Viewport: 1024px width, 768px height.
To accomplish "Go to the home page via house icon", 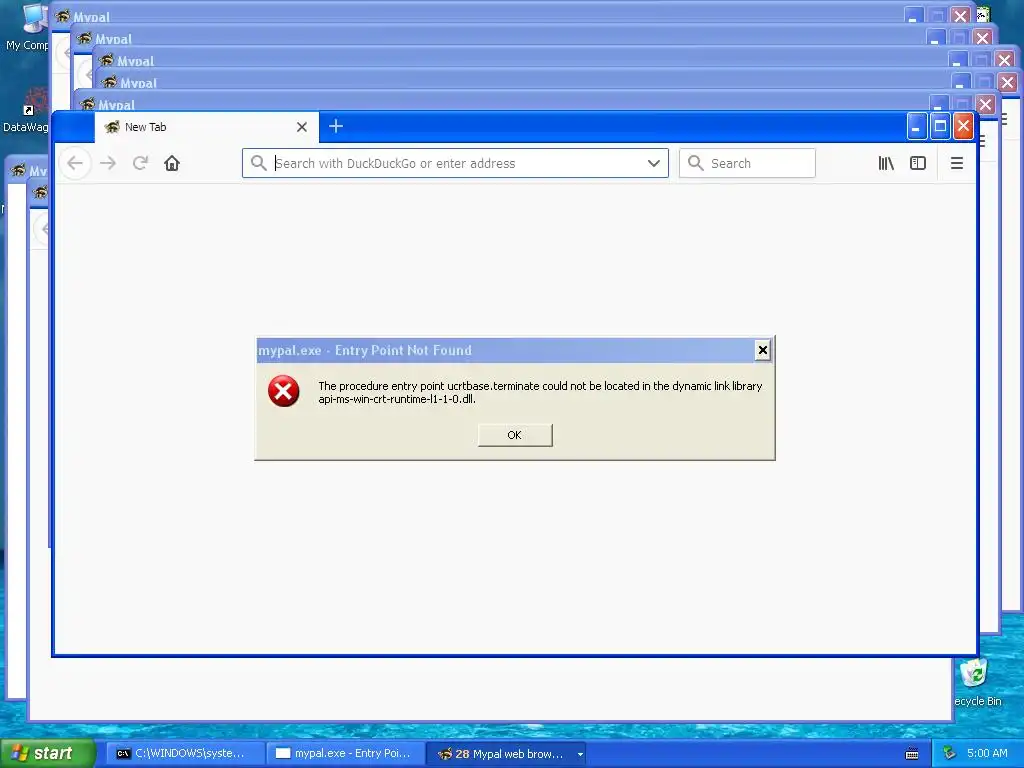I will pos(172,163).
